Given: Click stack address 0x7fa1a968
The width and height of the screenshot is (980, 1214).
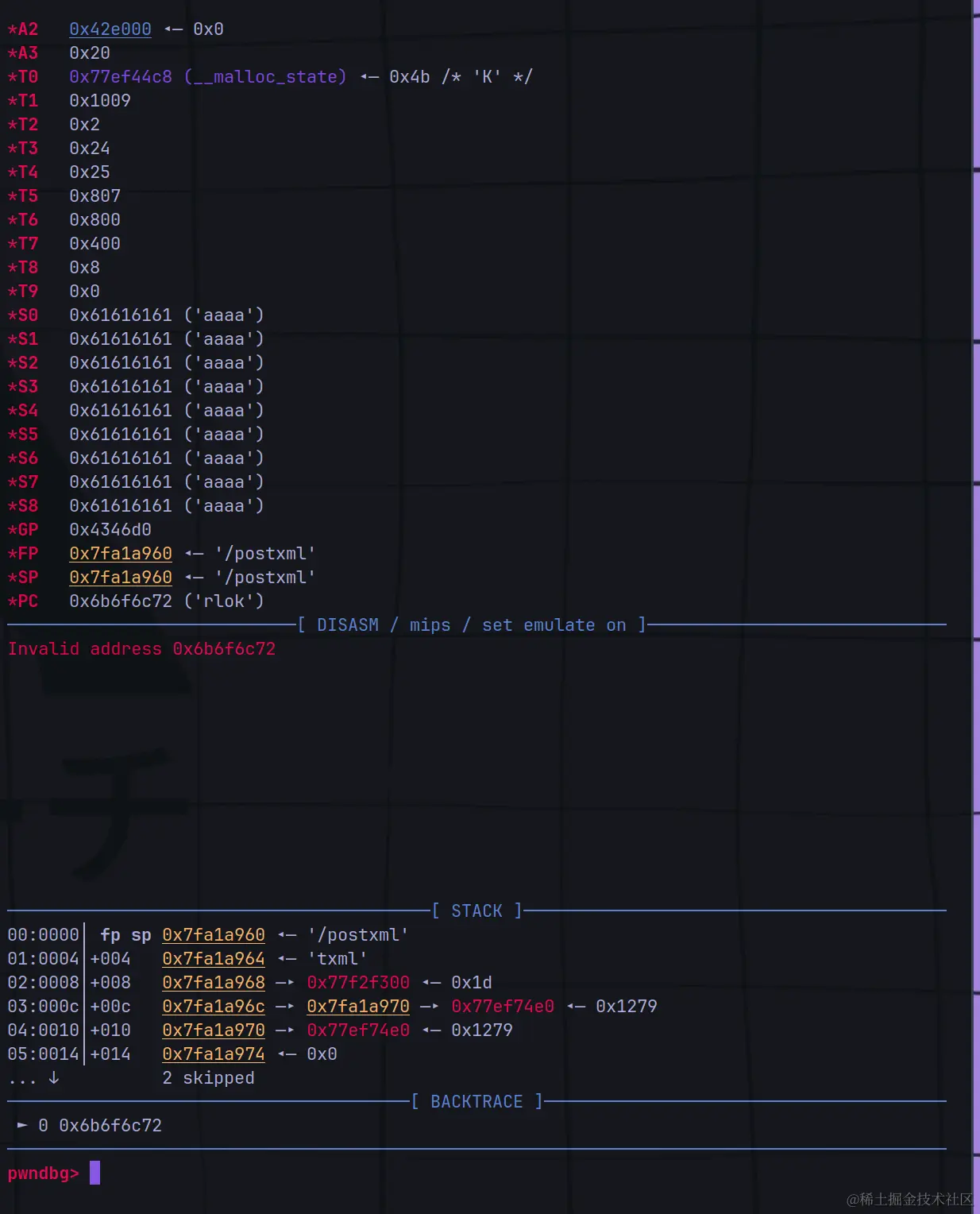Looking at the screenshot, I should [214, 983].
